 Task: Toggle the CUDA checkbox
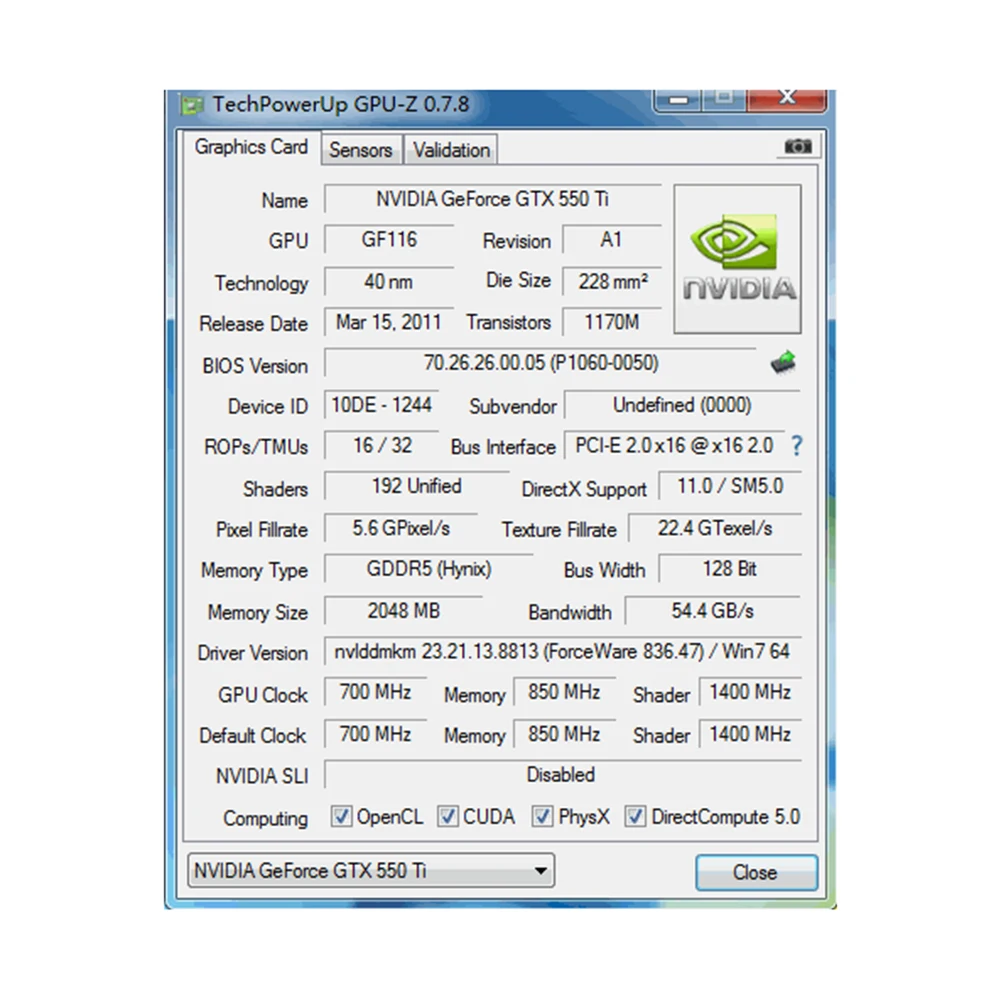click(447, 816)
